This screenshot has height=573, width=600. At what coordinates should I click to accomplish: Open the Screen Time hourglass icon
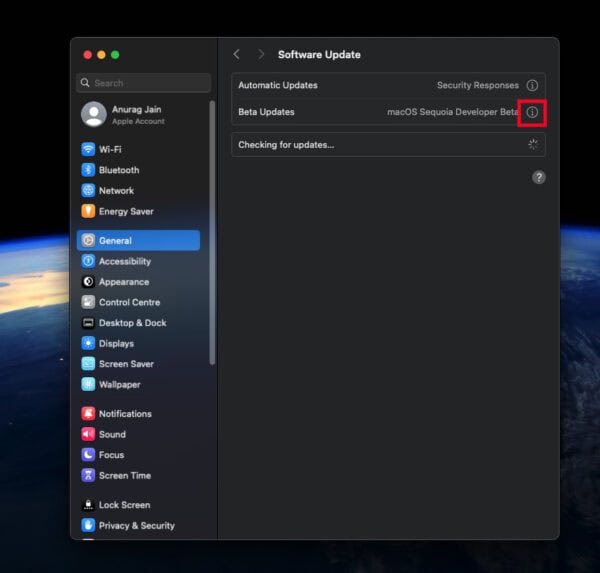click(88, 475)
